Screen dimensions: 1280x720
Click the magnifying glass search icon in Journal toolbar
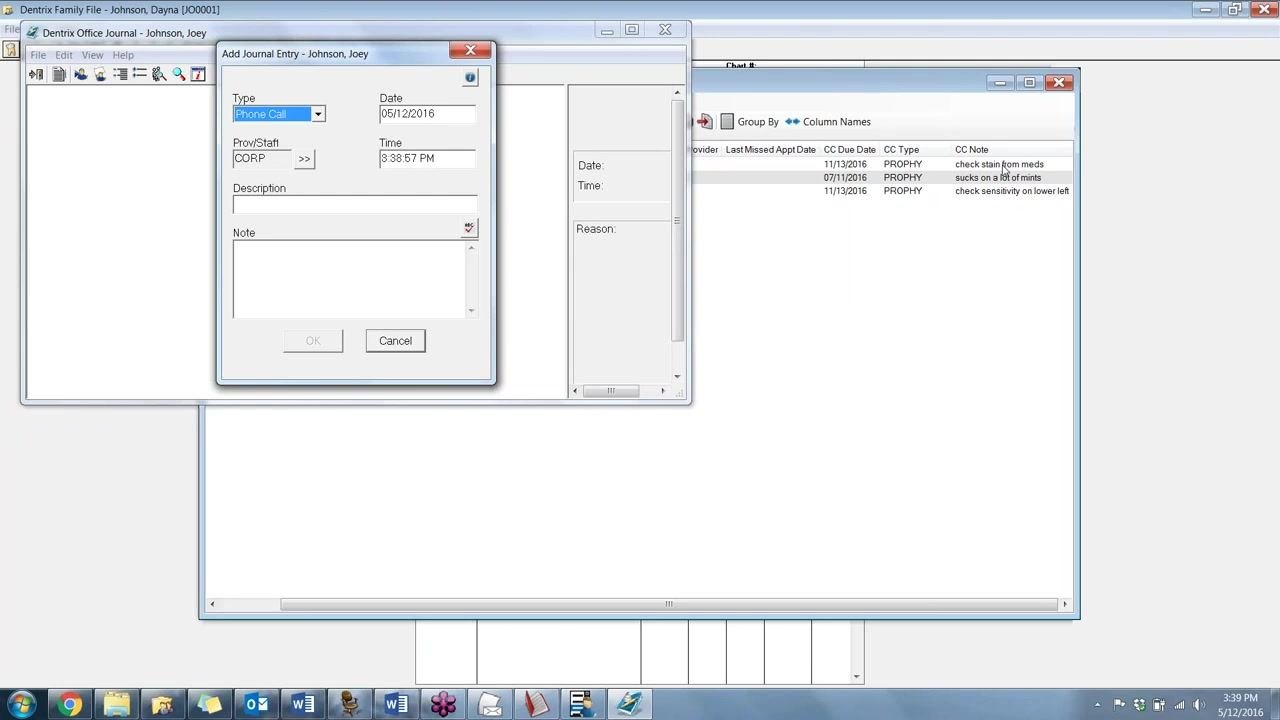pyautogui.click(x=179, y=74)
